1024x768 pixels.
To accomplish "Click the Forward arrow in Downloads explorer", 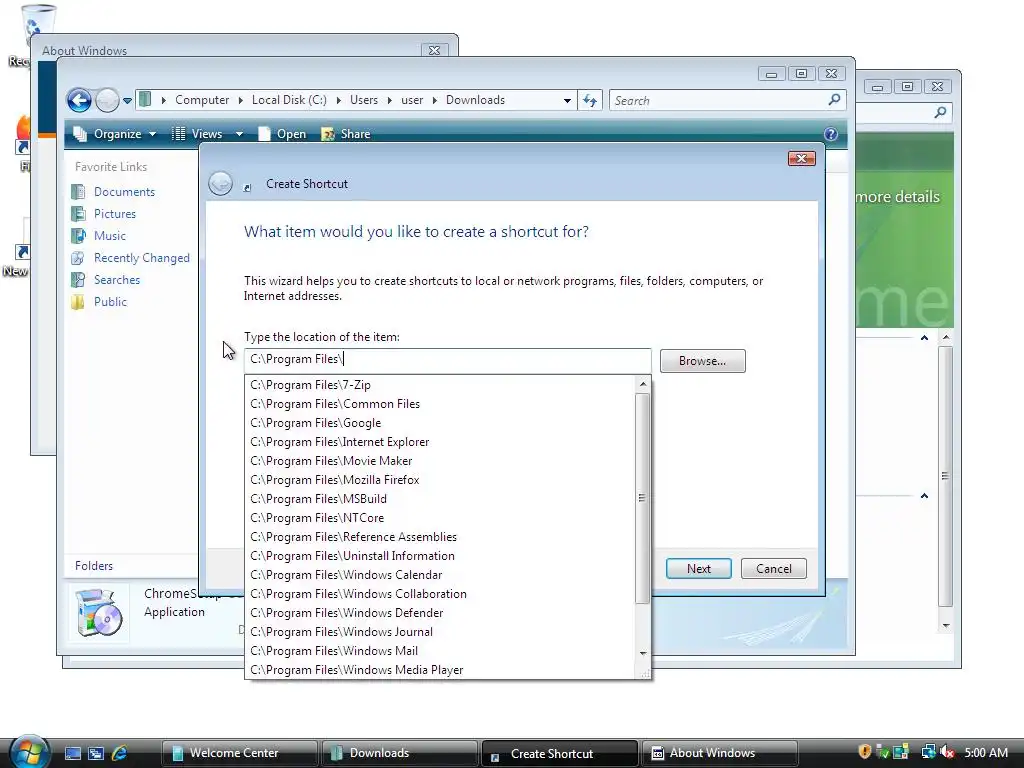I will [x=107, y=101].
